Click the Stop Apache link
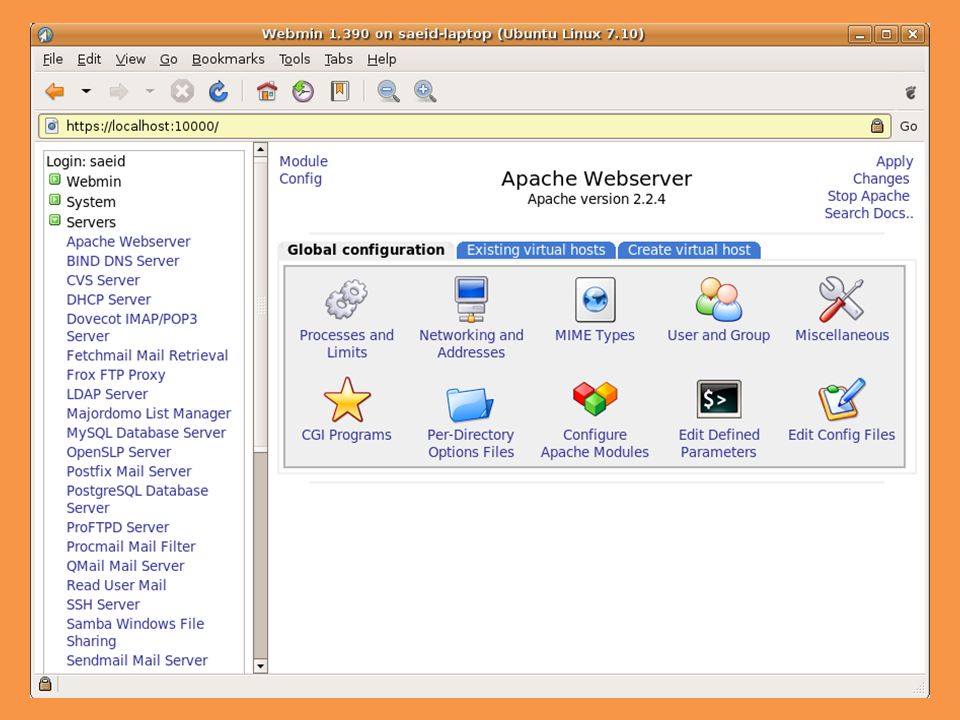960x720 pixels. coord(868,196)
